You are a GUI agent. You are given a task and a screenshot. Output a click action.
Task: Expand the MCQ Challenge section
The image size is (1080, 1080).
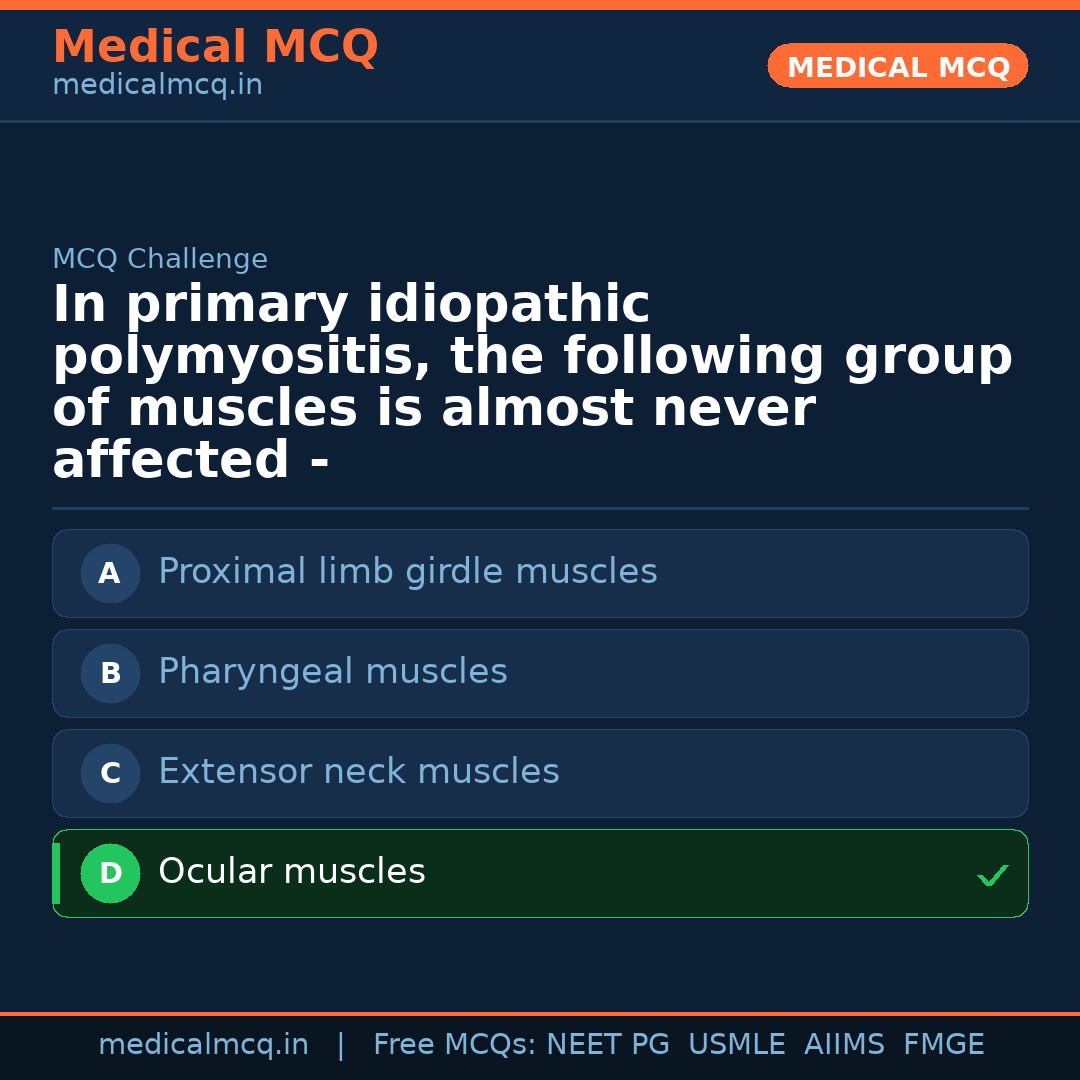pyautogui.click(x=160, y=258)
